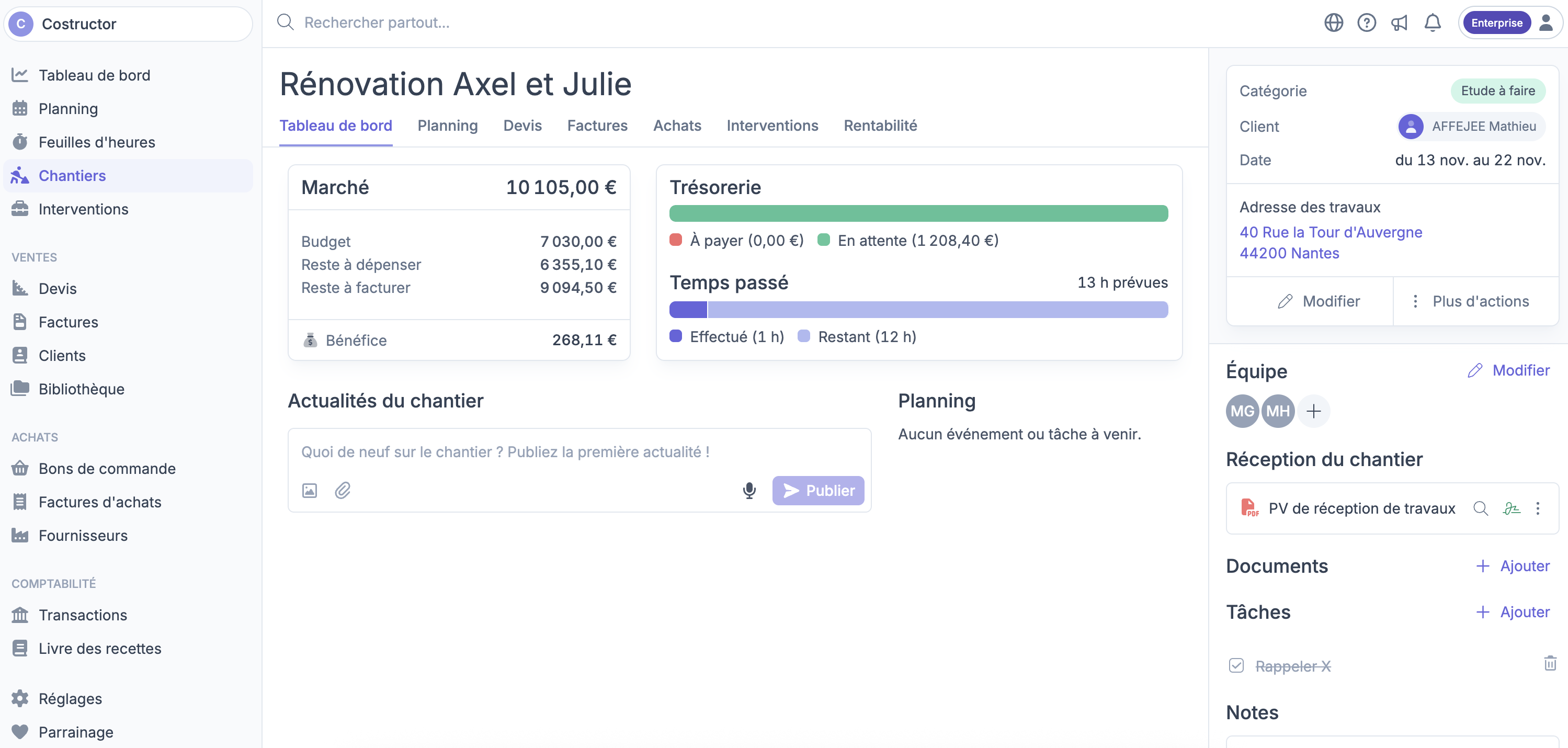Sign the PV de réception document

point(1512,508)
